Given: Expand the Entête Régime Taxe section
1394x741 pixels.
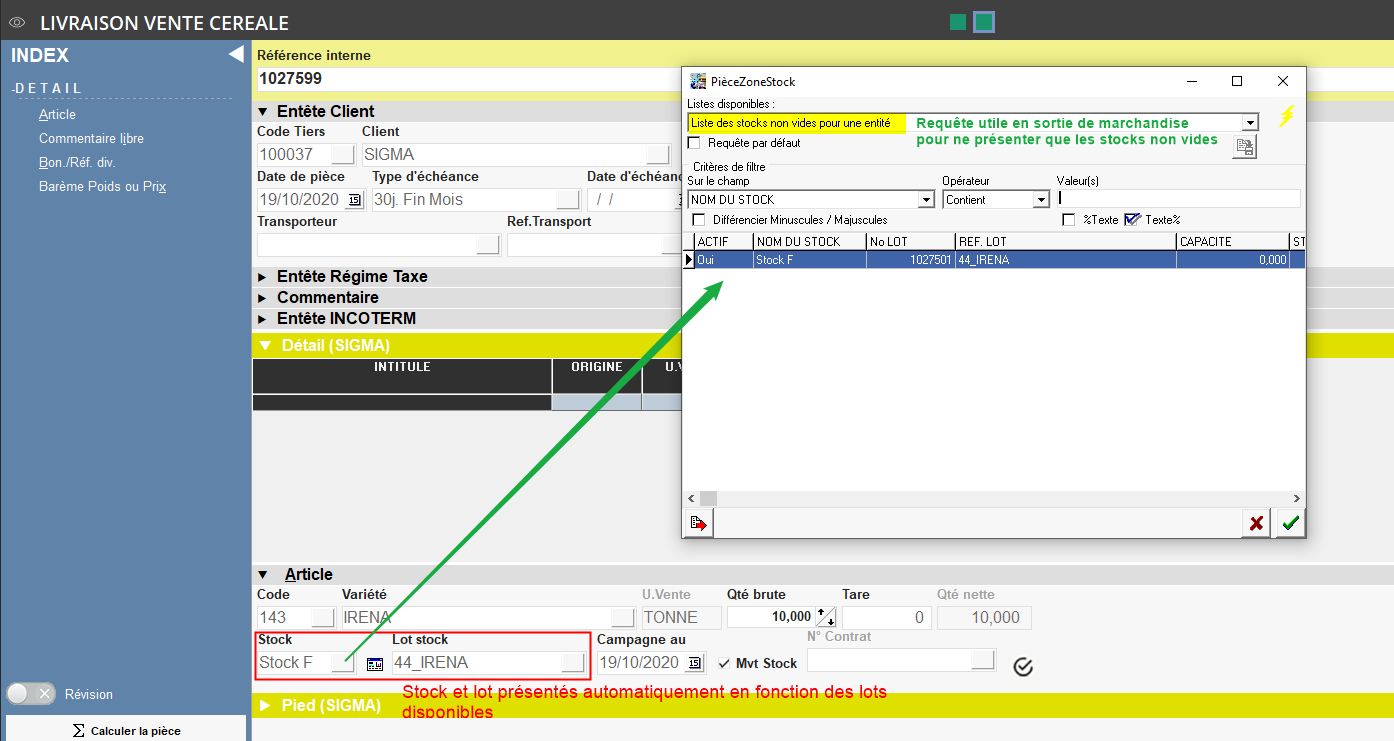Looking at the screenshot, I should point(264,276).
